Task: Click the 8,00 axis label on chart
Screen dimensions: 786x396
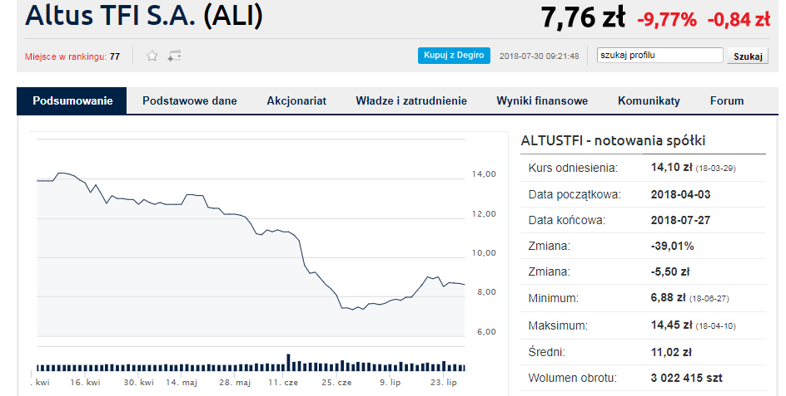Action: [x=486, y=292]
